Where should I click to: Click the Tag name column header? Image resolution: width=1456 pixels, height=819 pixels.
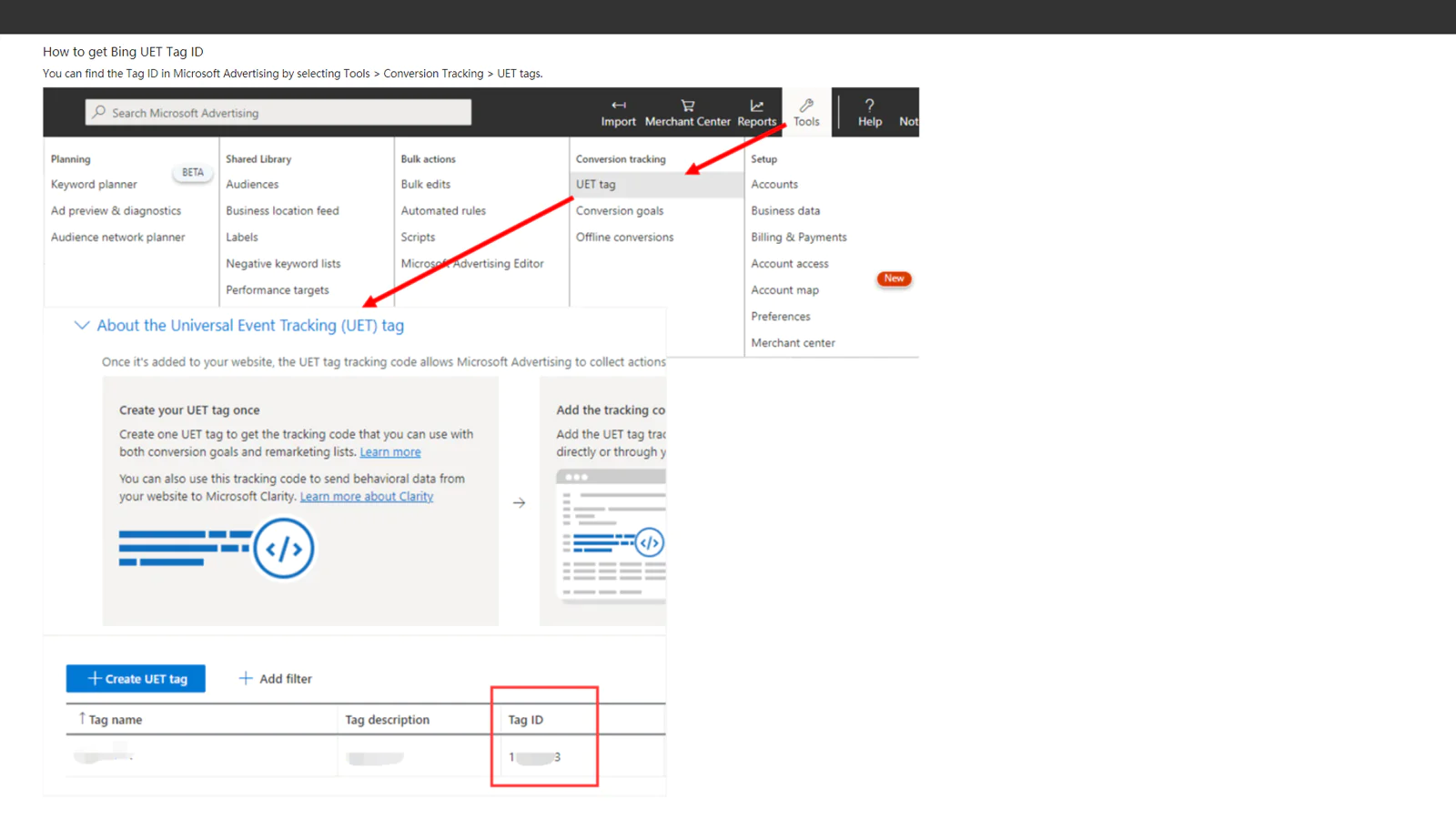coord(116,719)
